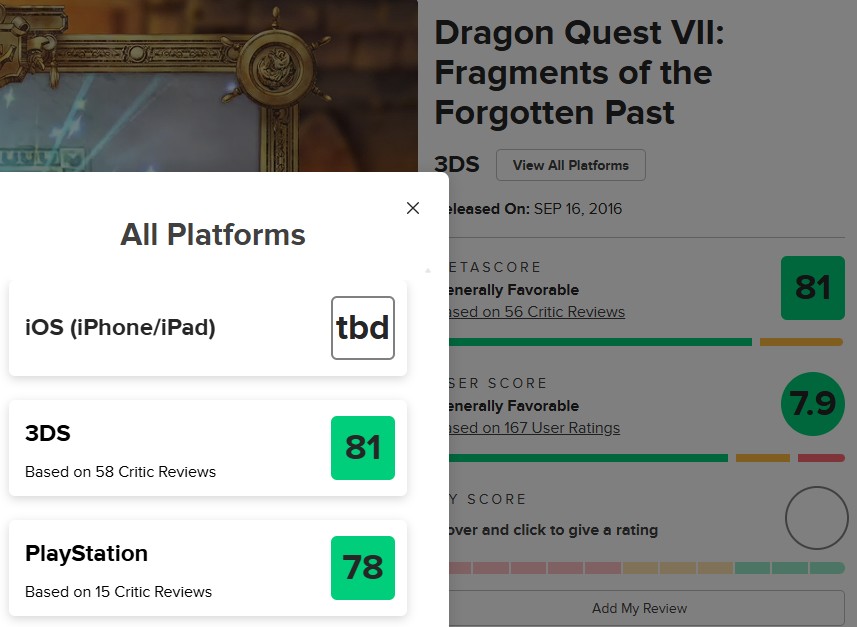The width and height of the screenshot is (857, 627).
Task: Click the Dragon Quest VII title heading
Action: point(580,72)
